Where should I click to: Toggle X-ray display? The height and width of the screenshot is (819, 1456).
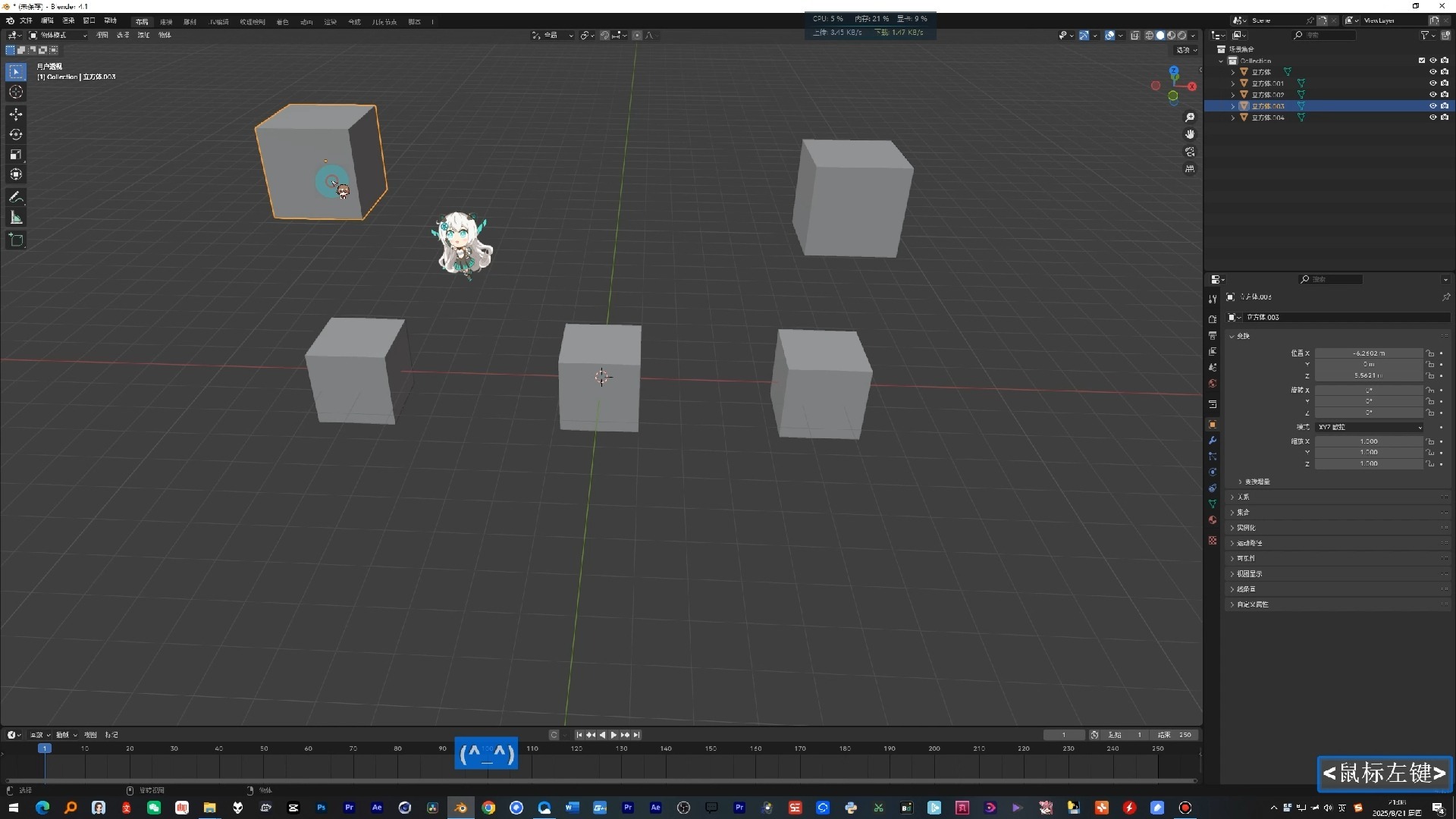tap(1135, 36)
